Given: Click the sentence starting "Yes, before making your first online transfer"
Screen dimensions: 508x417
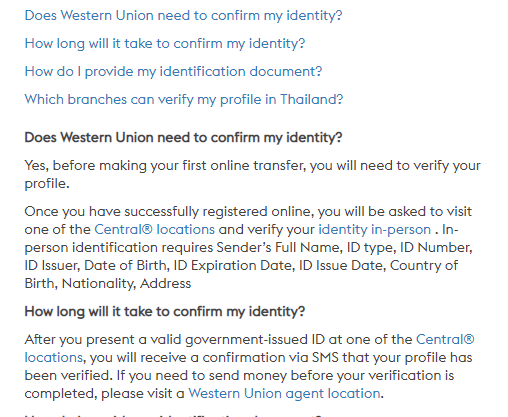Looking at the screenshot, I should [252, 174].
